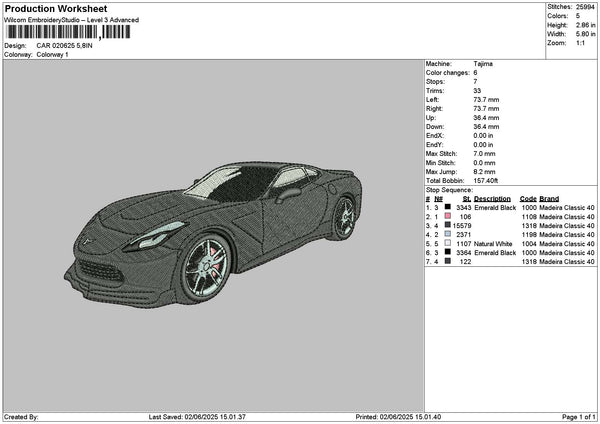
Task: Click stitch count 122 in stop row 7
Action: click(x=466, y=262)
